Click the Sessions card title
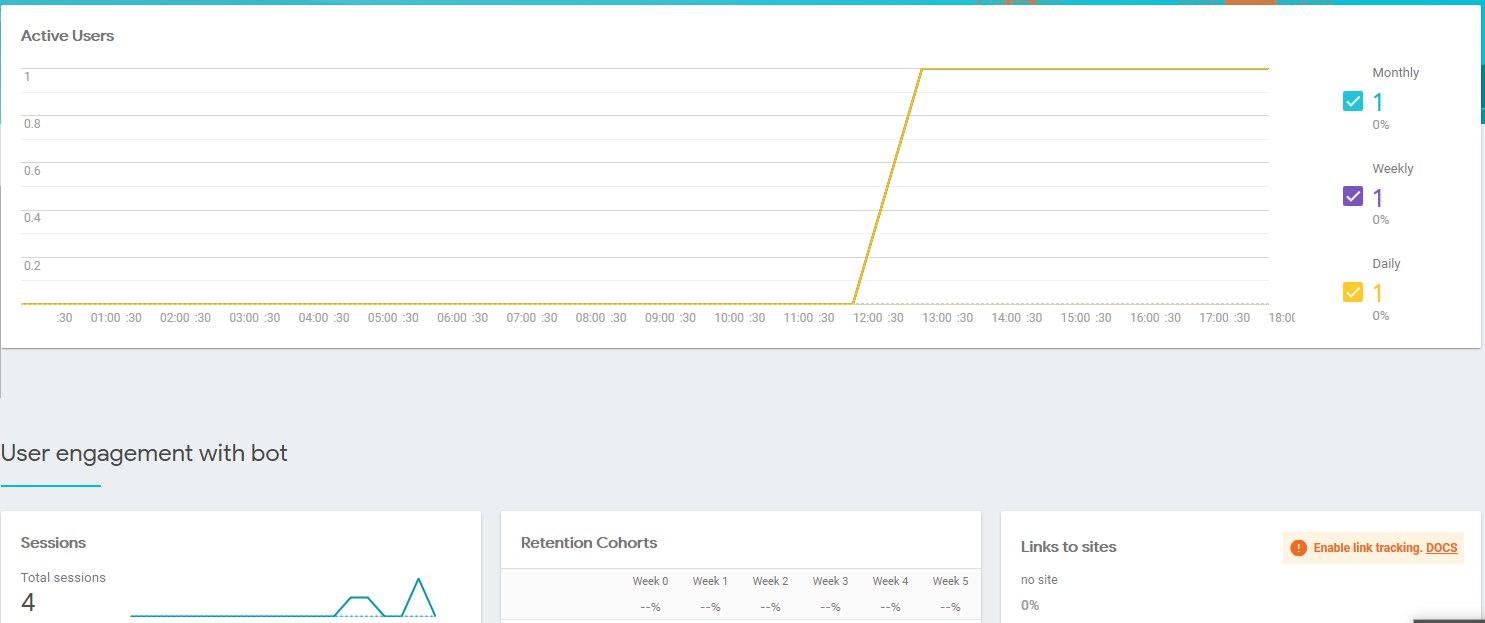 [x=53, y=543]
